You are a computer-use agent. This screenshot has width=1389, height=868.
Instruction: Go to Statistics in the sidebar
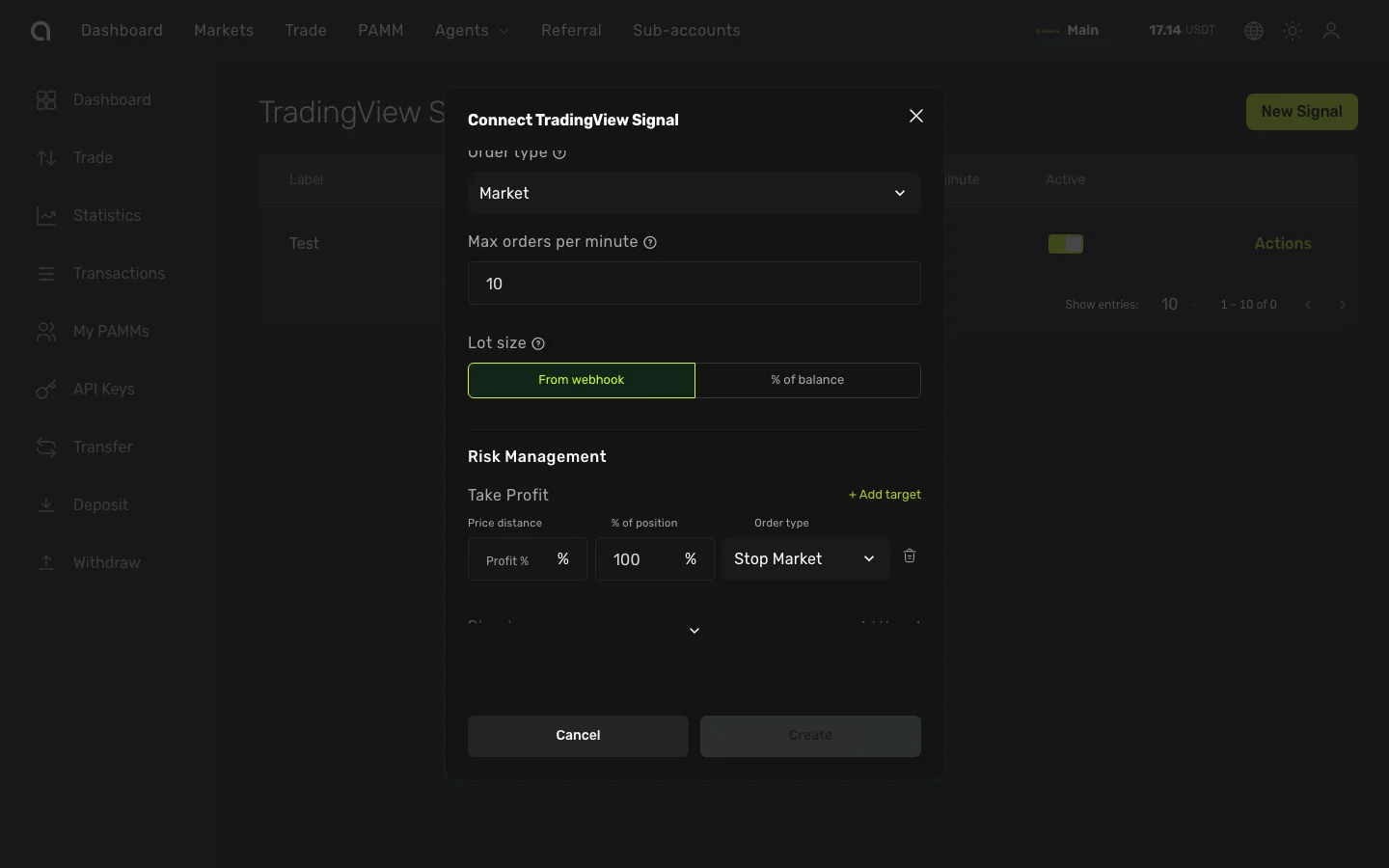pyautogui.click(x=106, y=216)
